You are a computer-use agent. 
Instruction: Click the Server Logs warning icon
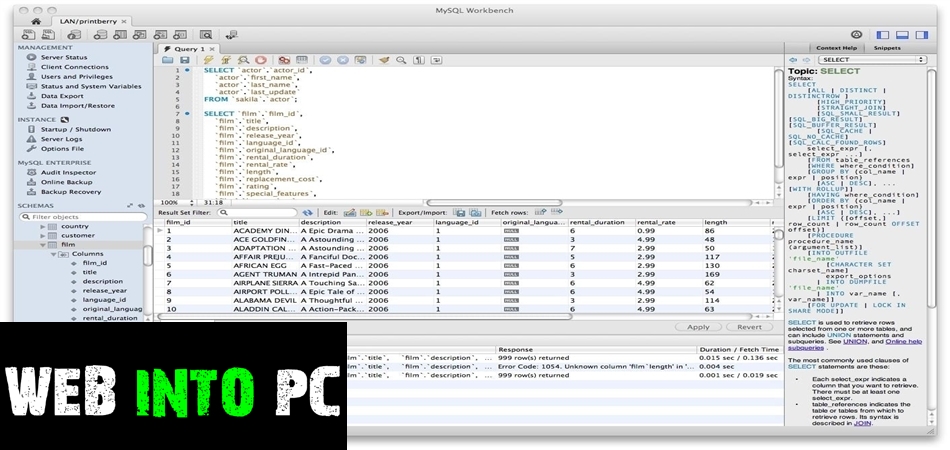(x=32, y=139)
